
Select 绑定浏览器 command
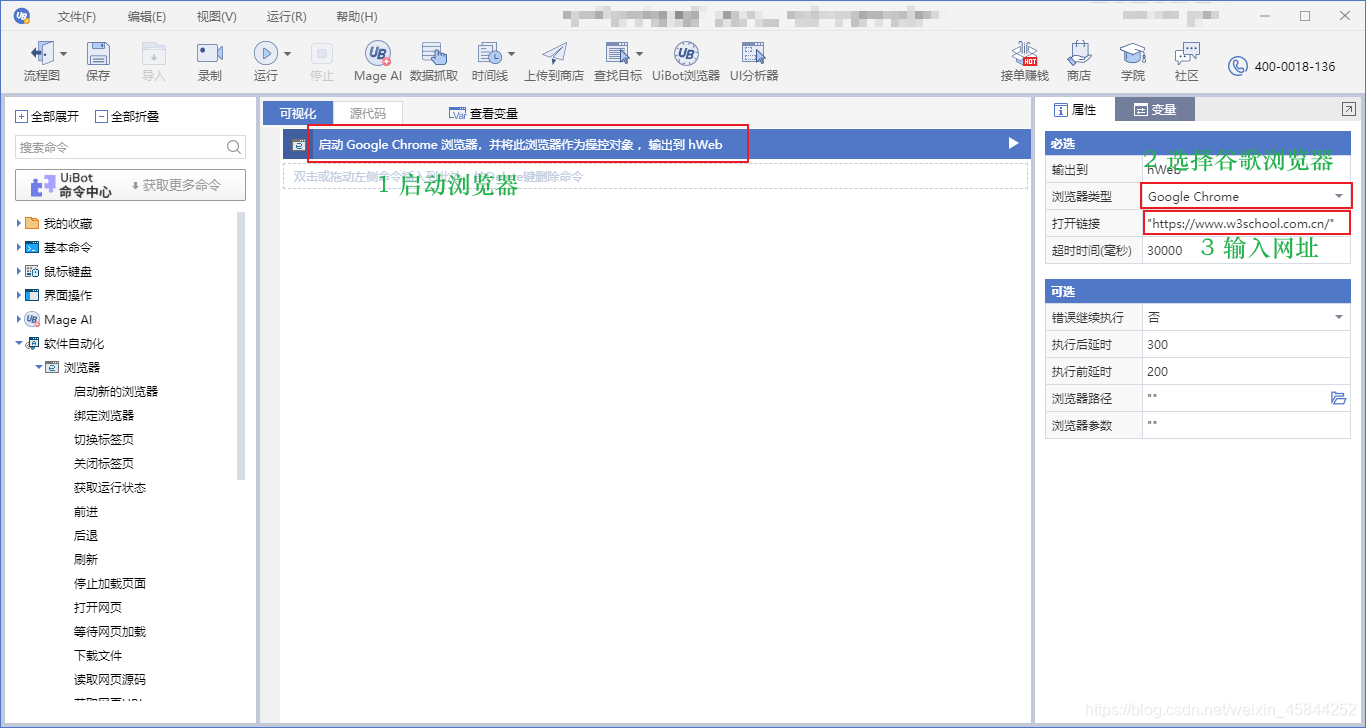point(104,415)
